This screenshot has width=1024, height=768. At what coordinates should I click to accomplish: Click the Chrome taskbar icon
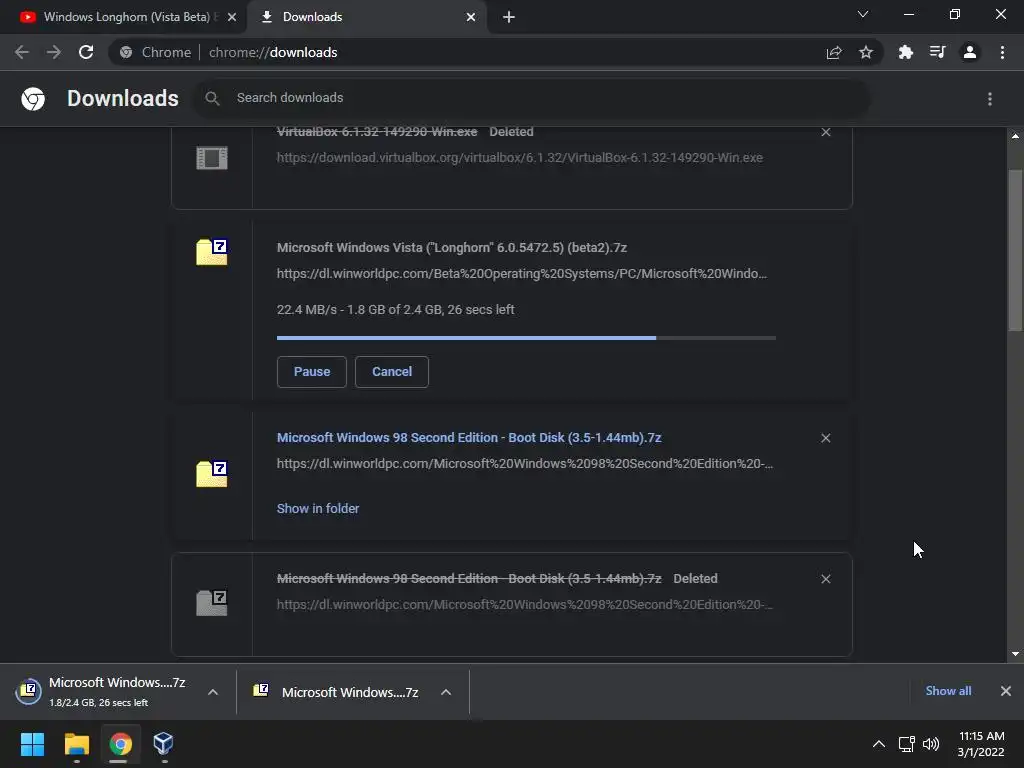point(120,744)
